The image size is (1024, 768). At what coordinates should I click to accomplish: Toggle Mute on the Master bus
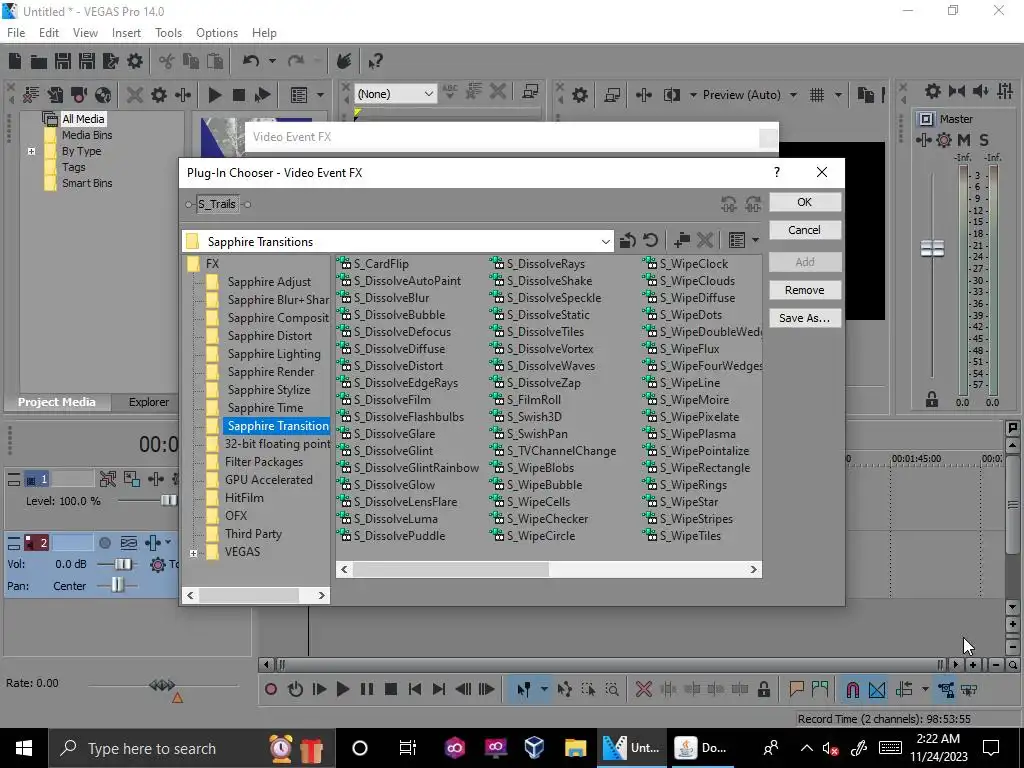click(x=964, y=140)
